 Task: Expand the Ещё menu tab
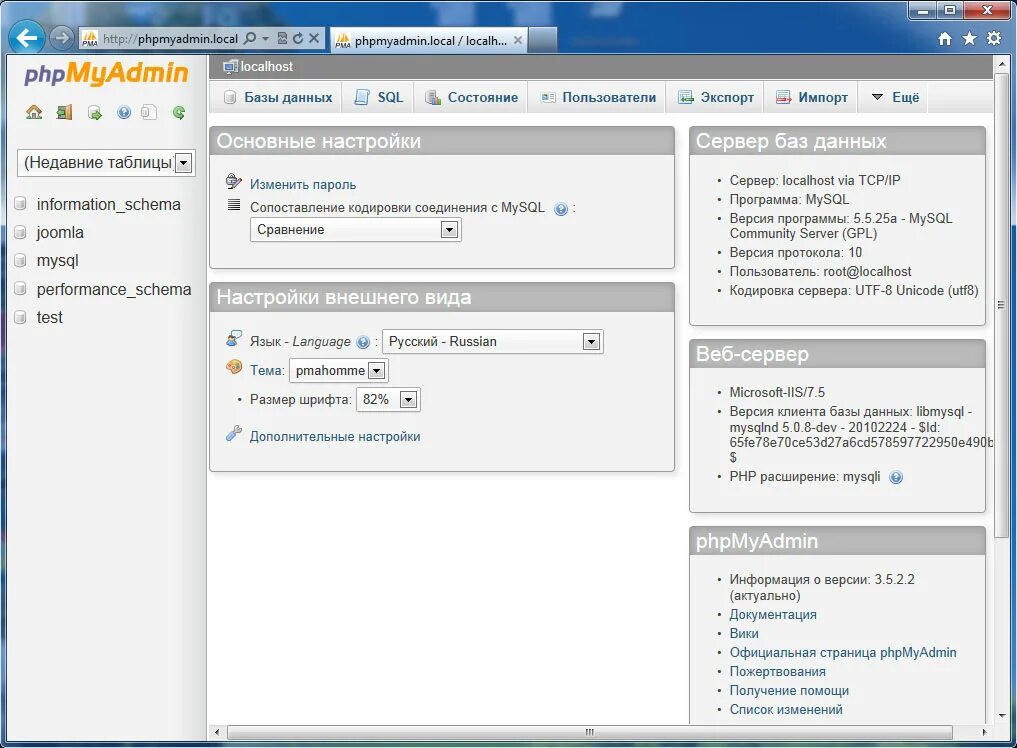tap(896, 97)
